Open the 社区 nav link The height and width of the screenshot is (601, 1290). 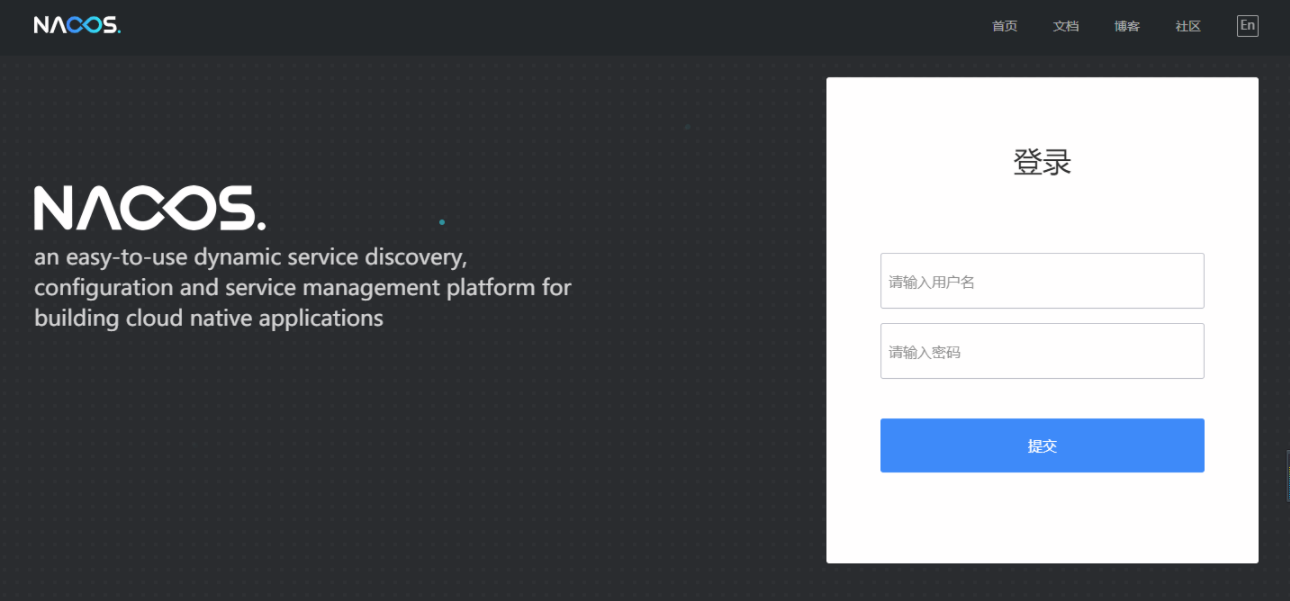(1188, 26)
